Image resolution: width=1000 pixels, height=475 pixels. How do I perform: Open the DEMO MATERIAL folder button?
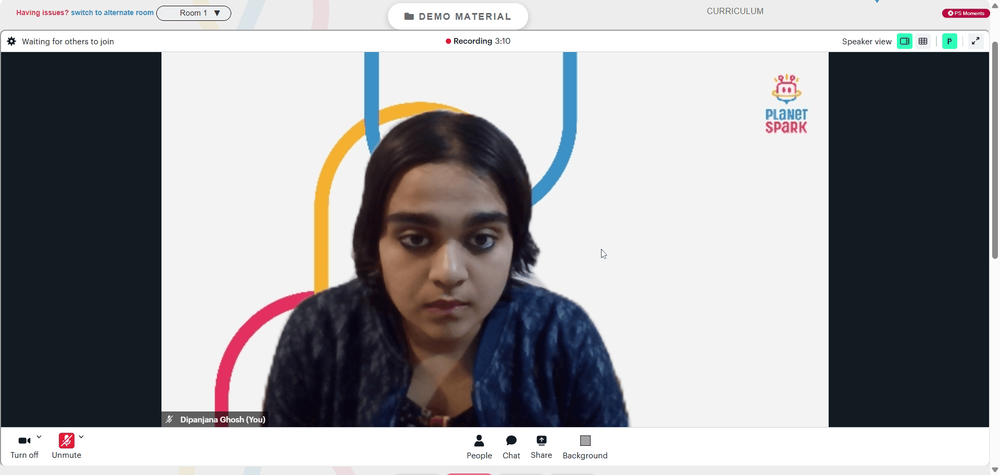point(458,17)
